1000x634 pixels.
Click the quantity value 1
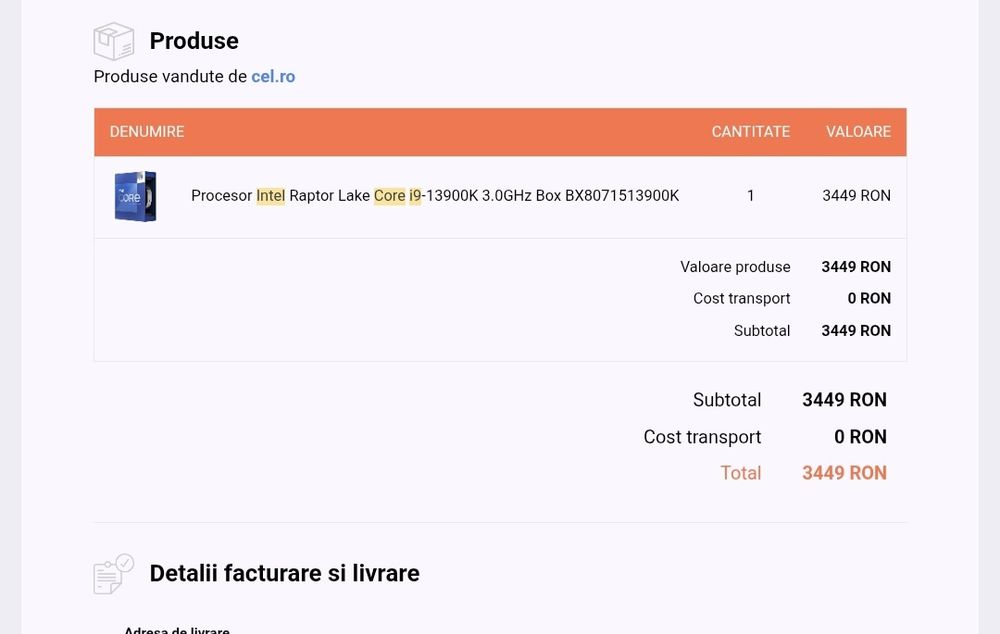(x=751, y=196)
